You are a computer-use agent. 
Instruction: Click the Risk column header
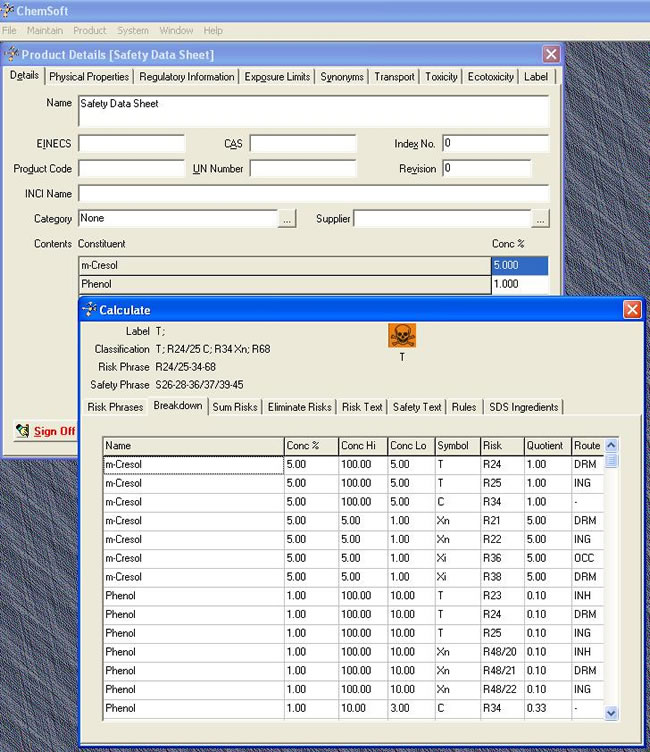tap(502, 446)
